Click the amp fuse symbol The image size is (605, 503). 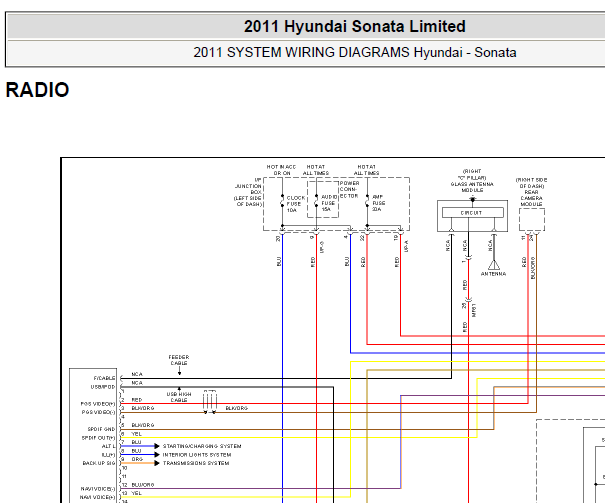point(367,201)
